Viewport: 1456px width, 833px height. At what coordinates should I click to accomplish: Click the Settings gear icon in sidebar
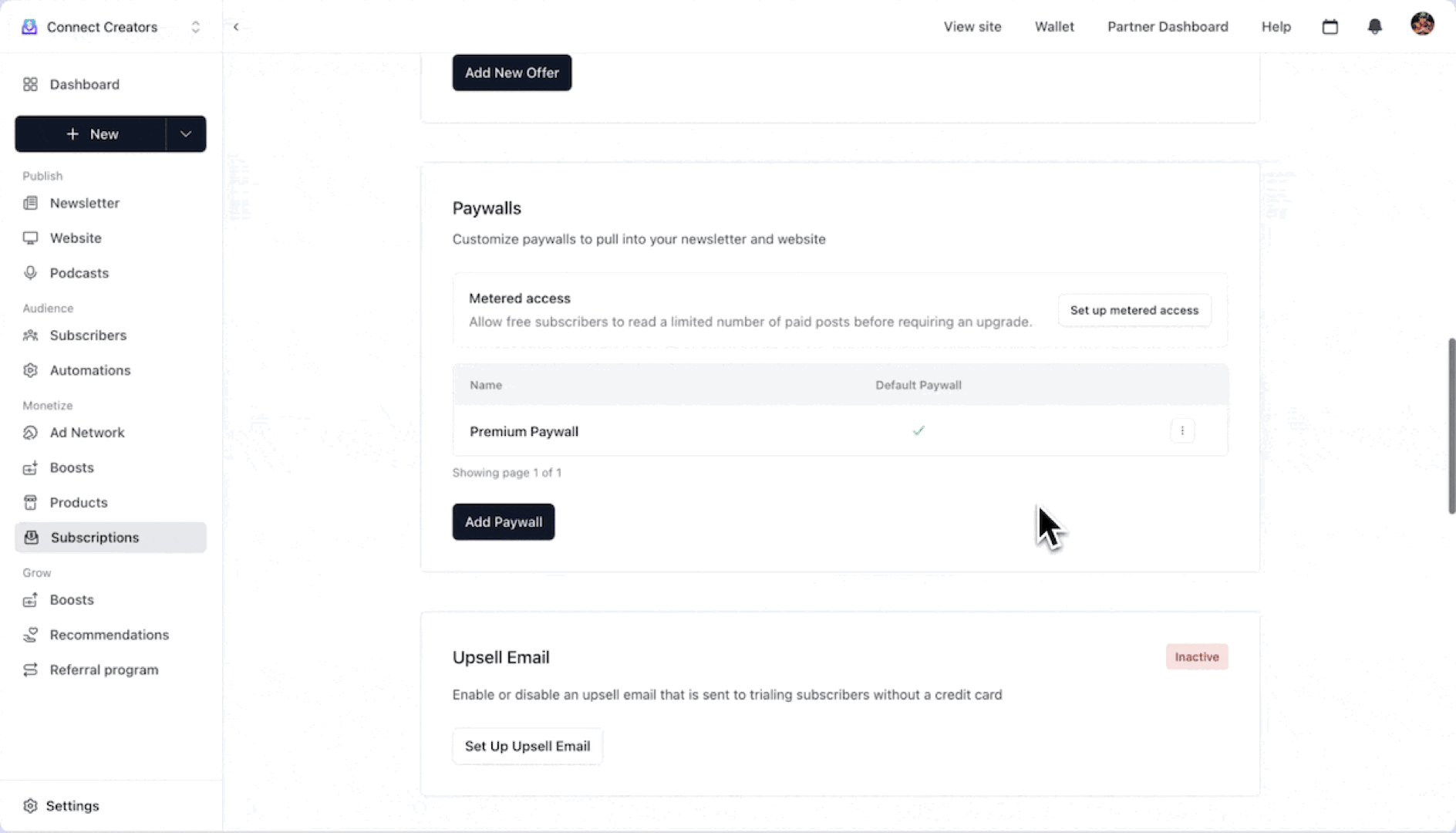[30, 806]
